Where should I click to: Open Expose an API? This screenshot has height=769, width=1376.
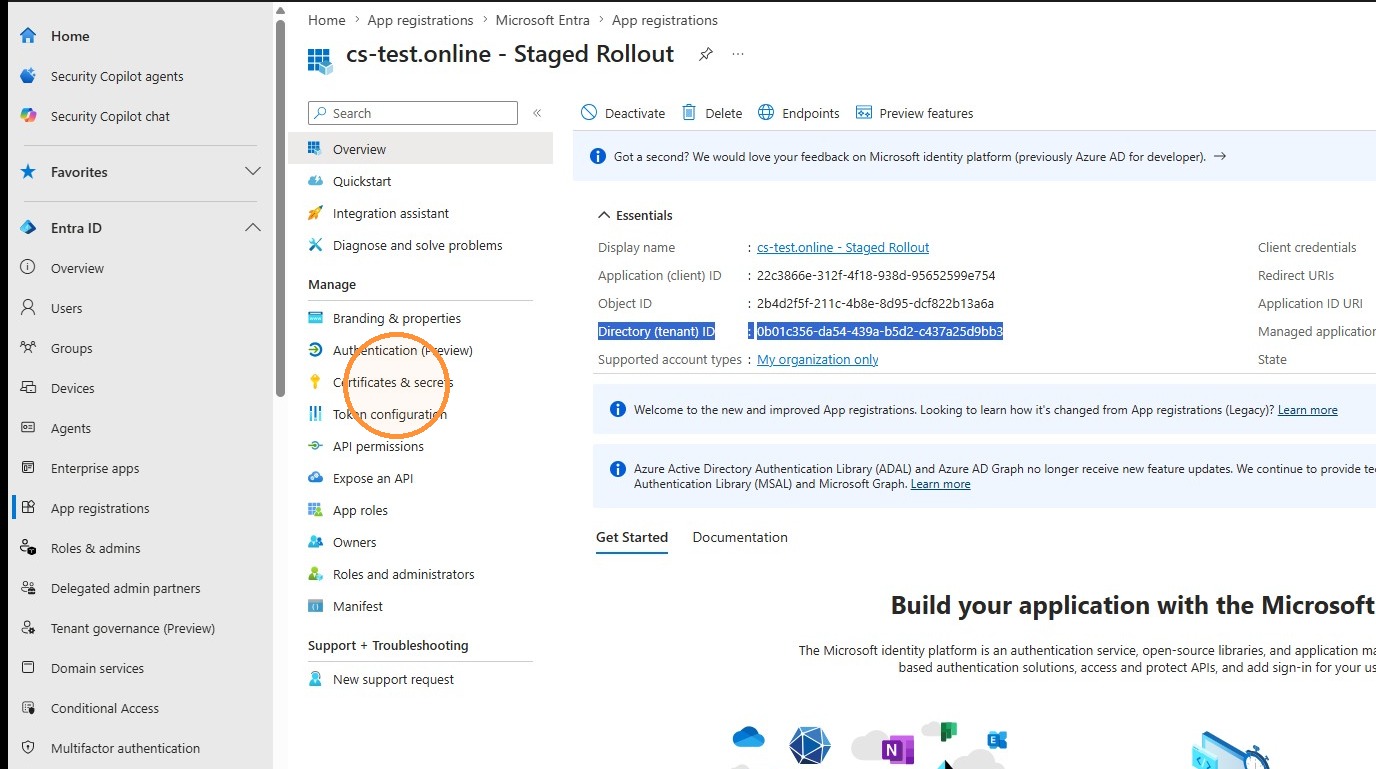(x=373, y=478)
